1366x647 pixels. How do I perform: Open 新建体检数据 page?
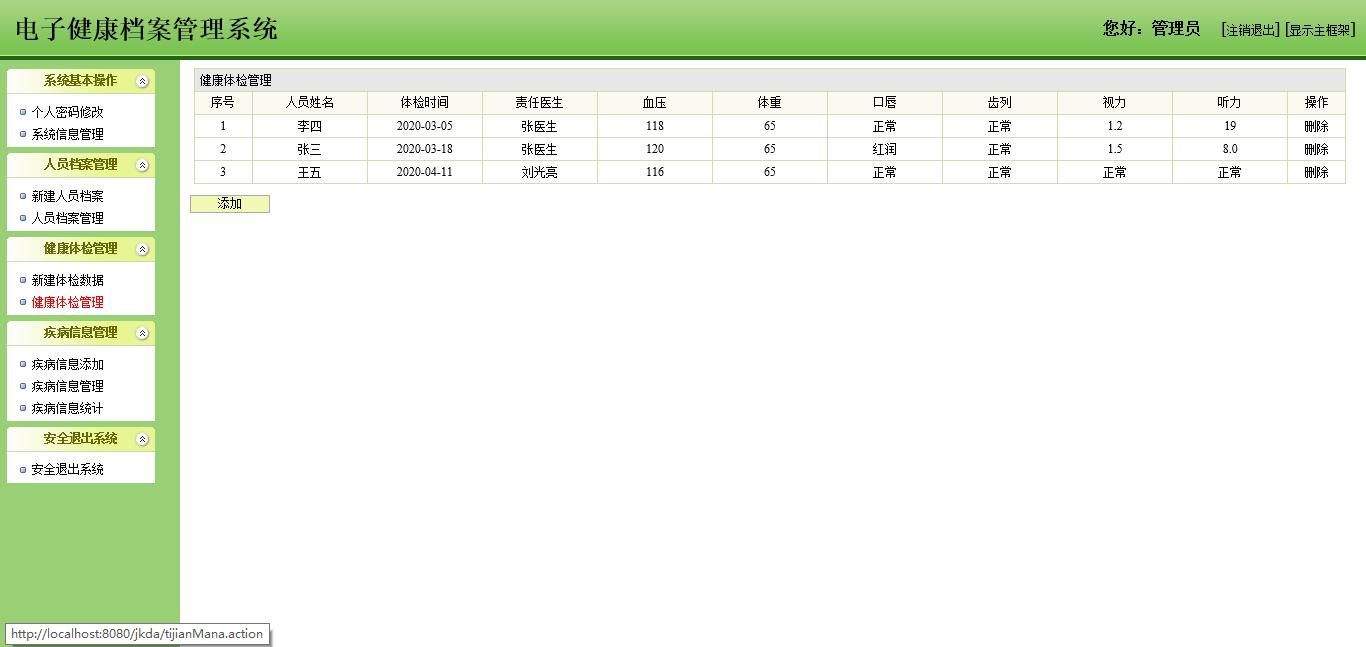67,280
